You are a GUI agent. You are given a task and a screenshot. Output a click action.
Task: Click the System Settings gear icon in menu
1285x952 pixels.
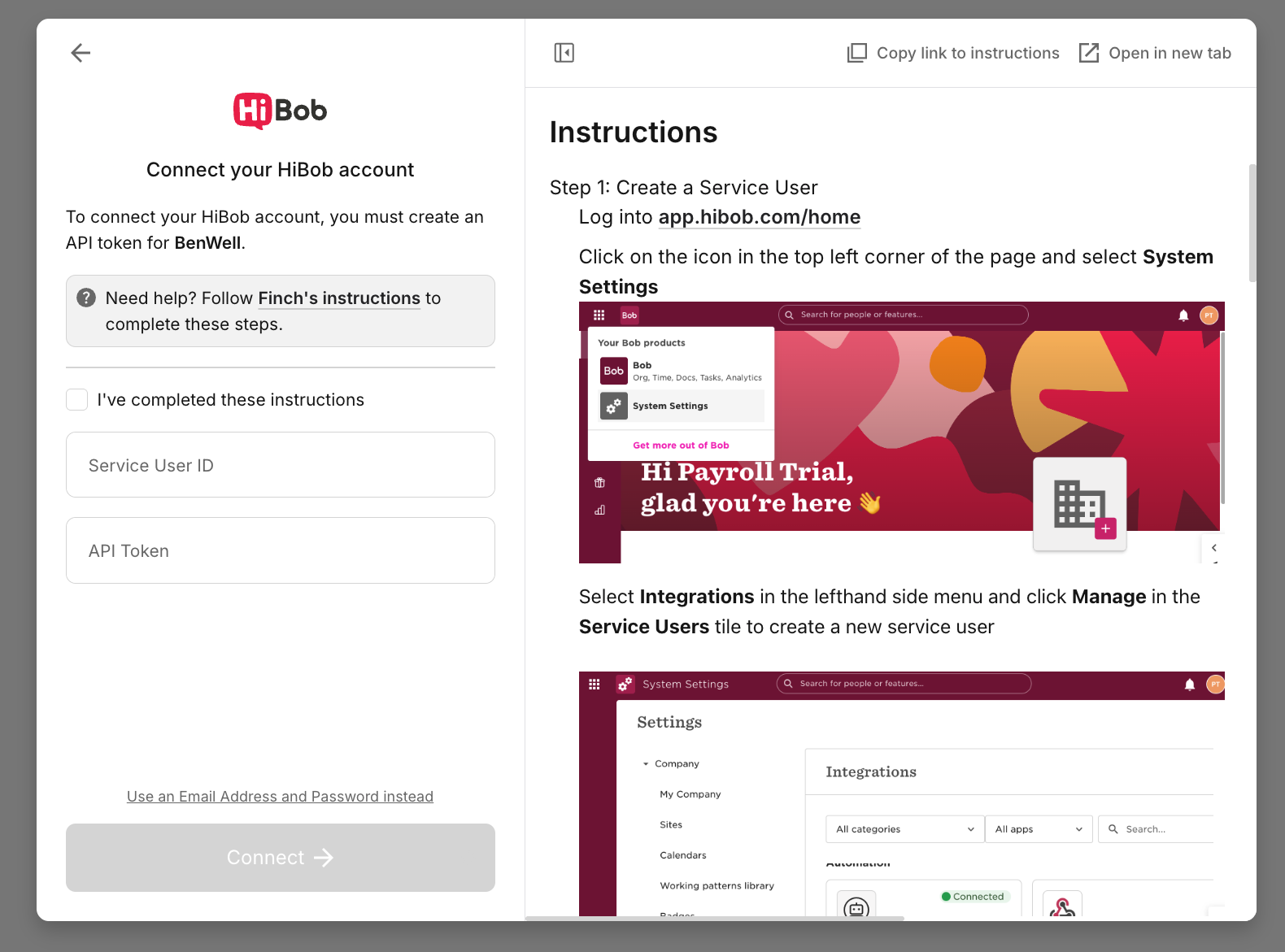(x=614, y=406)
